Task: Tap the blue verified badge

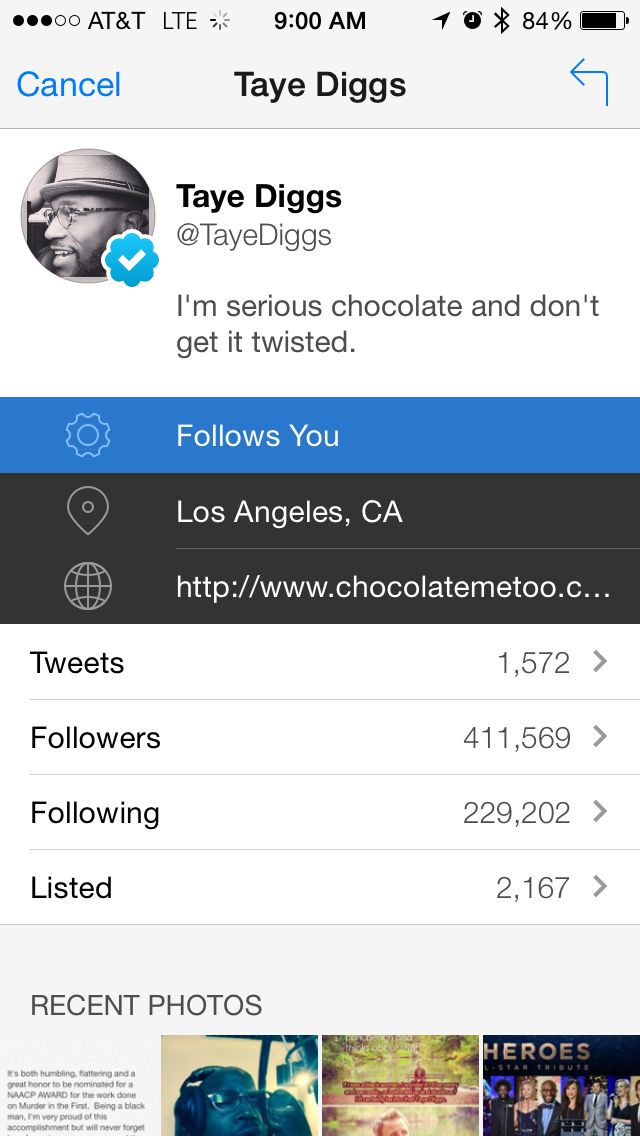Action: (132, 259)
